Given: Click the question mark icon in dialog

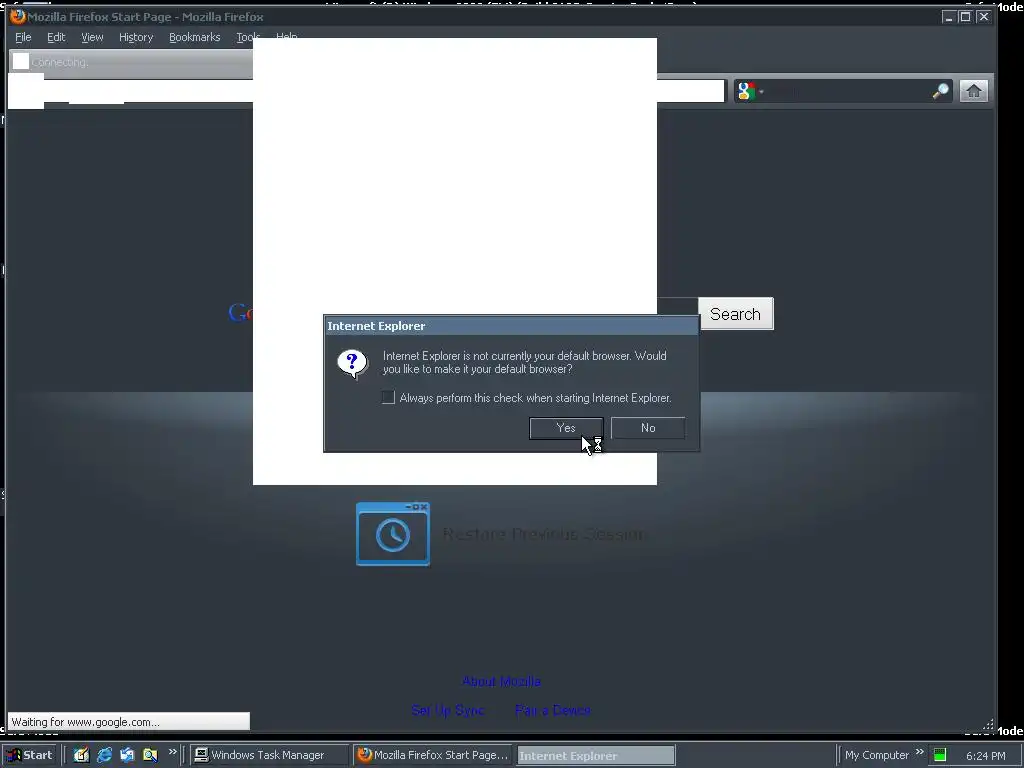Looking at the screenshot, I should tap(353, 363).
